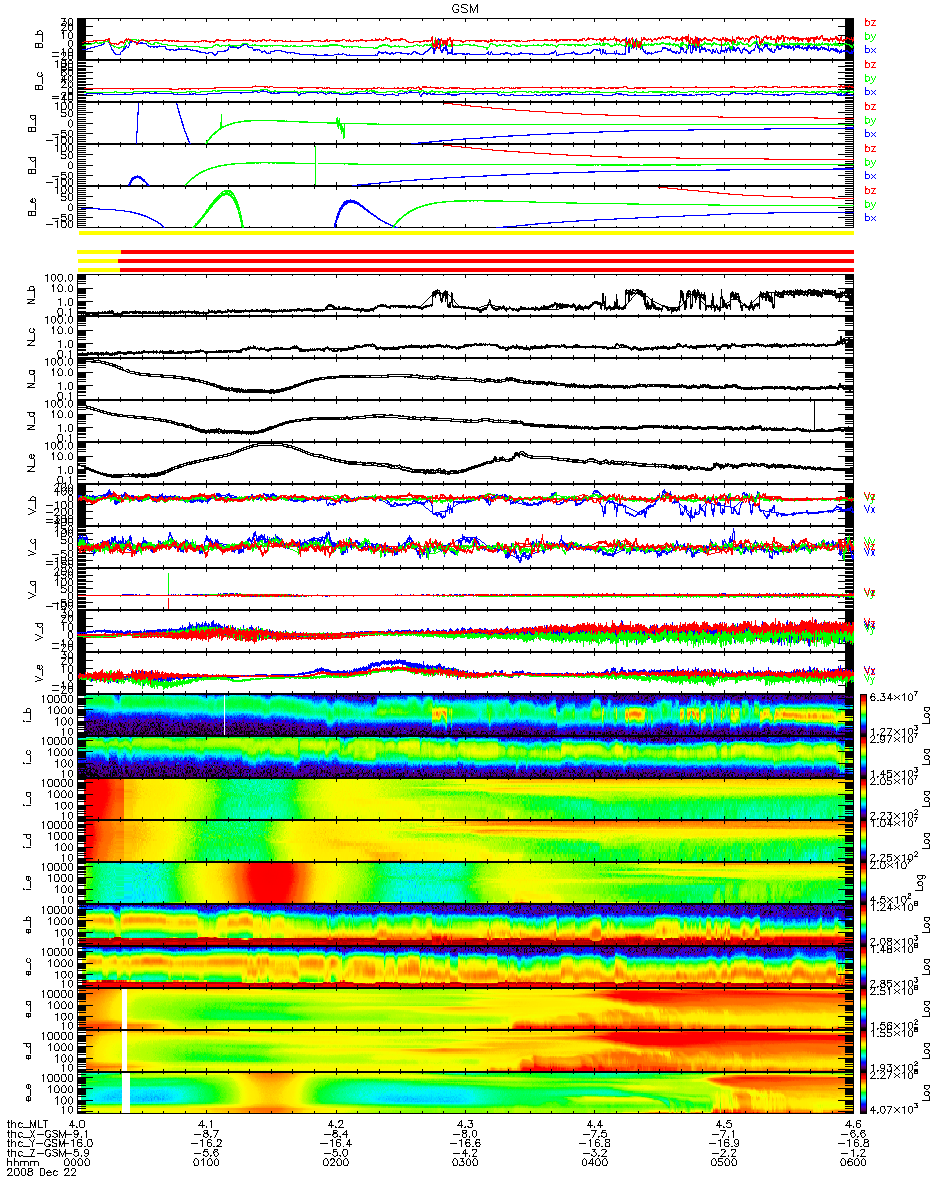Click the X-GSM value -8.7

[207, 1135]
